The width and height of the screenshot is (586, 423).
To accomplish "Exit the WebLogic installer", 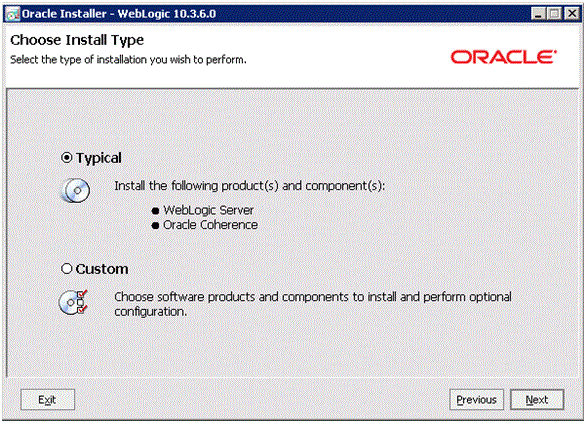I will [47, 399].
